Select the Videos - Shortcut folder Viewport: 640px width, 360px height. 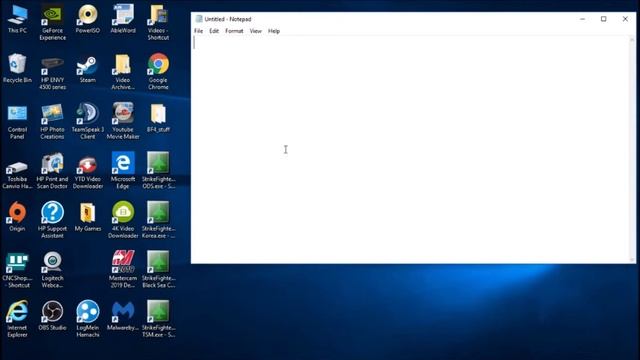point(158,22)
